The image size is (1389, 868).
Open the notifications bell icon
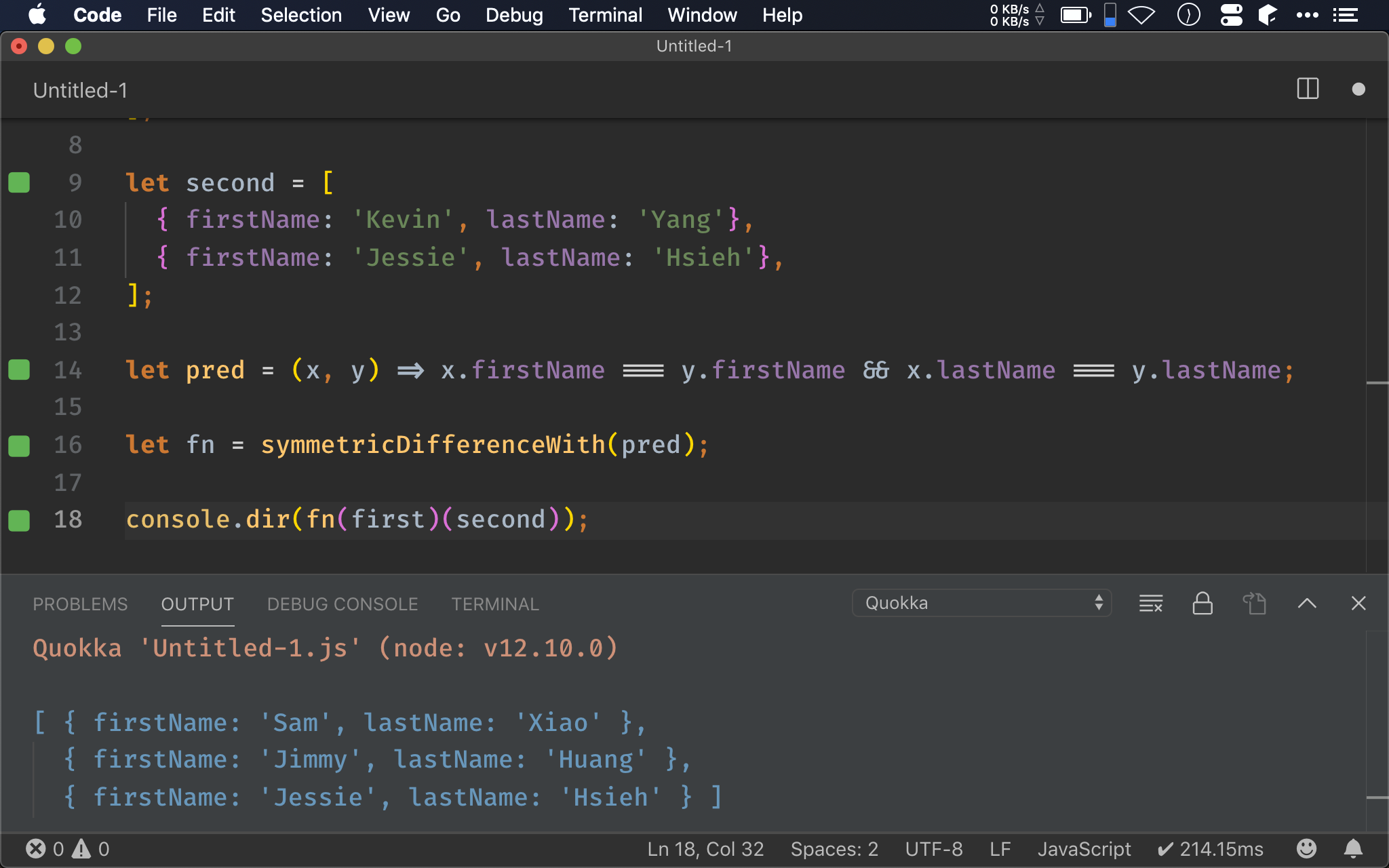(x=1353, y=848)
